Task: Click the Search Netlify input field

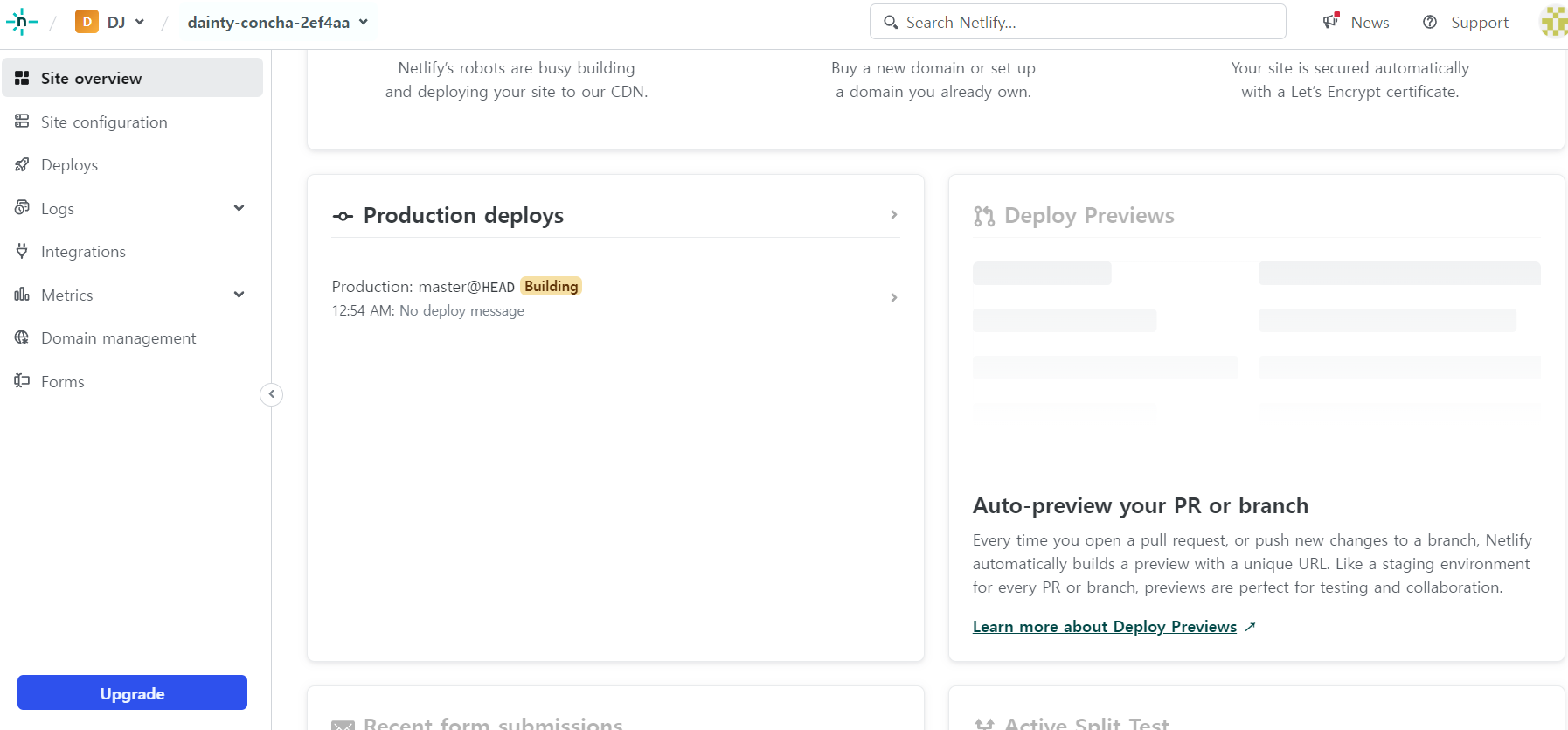Action: pyautogui.click(x=1078, y=22)
